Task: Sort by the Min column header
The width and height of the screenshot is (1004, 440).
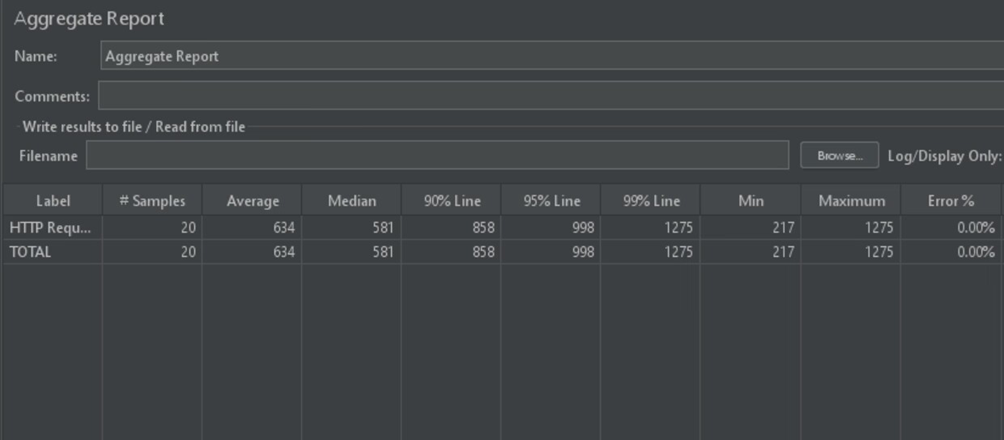Action: [751, 201]
